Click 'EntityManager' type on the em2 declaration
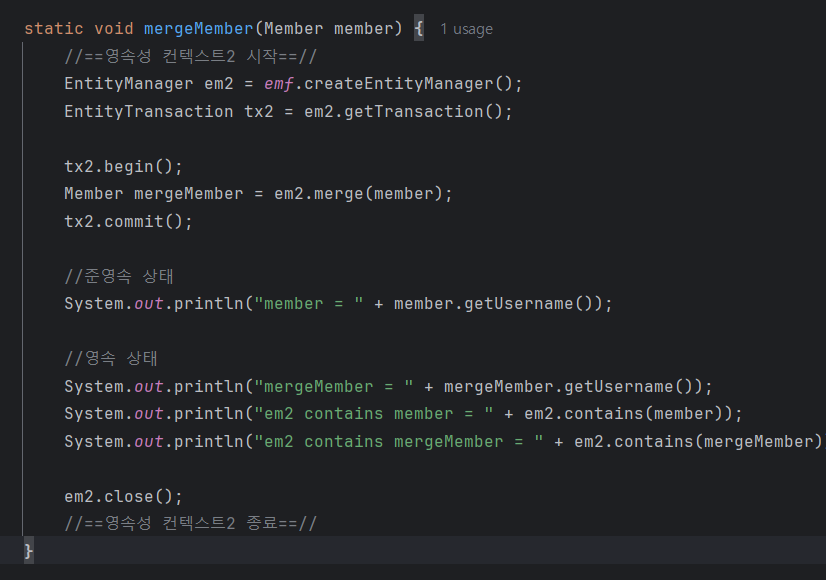The height and width of the screenshot is (580, 826). coord(129,84)
